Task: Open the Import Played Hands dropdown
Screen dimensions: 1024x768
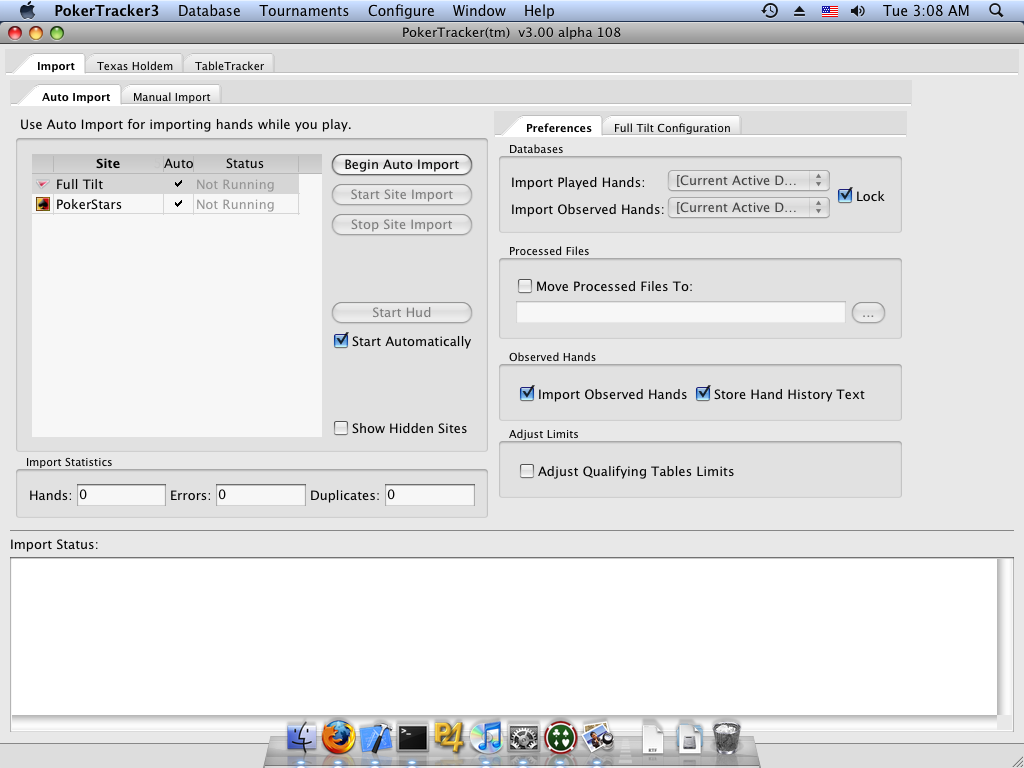Action: [x=748, y=181]
